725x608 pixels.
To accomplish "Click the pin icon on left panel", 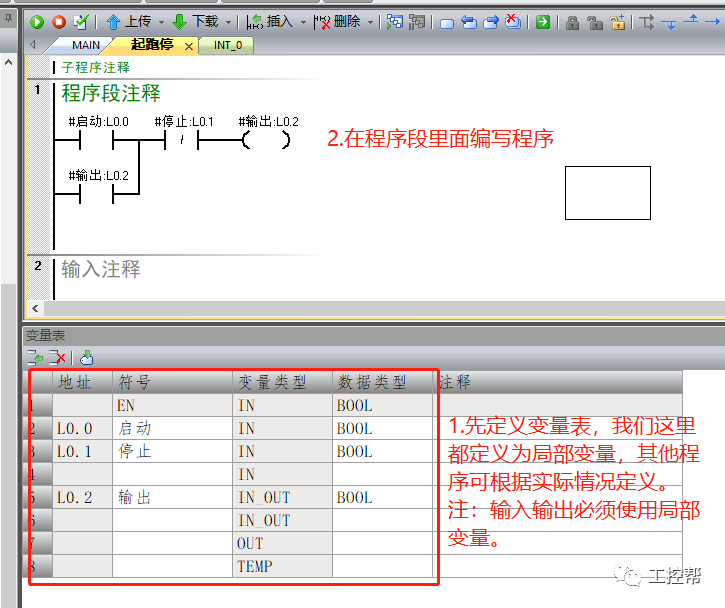I will tap(8, 18).
